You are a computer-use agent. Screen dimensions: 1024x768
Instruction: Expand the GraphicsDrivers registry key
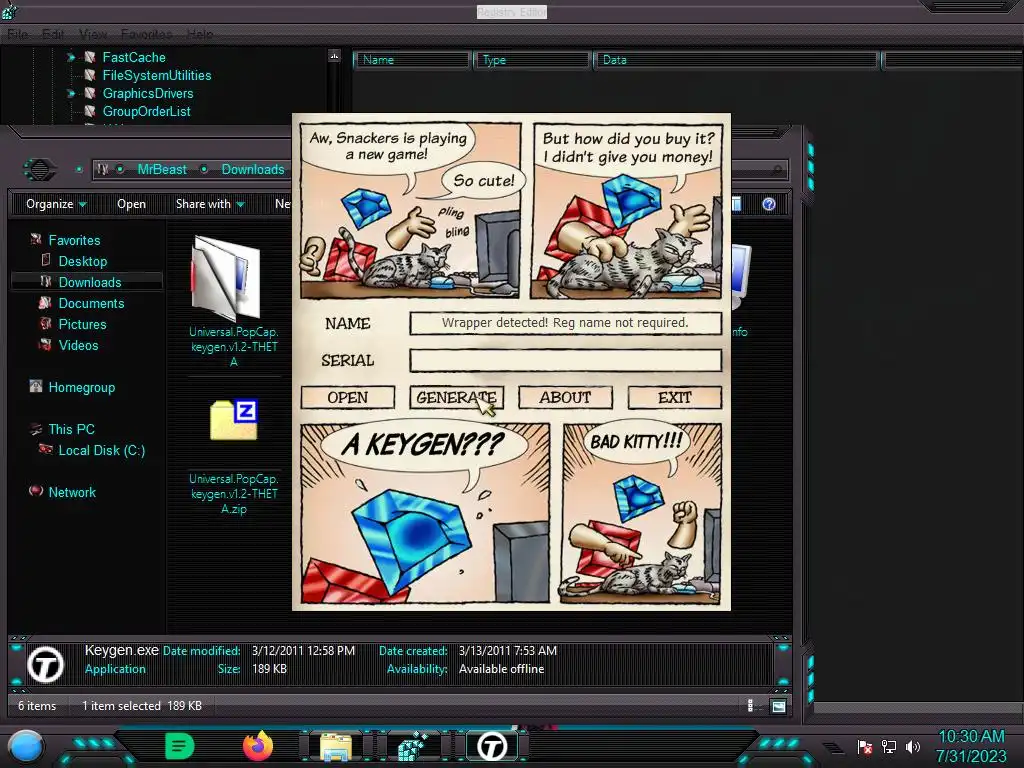tap(71, 93)
